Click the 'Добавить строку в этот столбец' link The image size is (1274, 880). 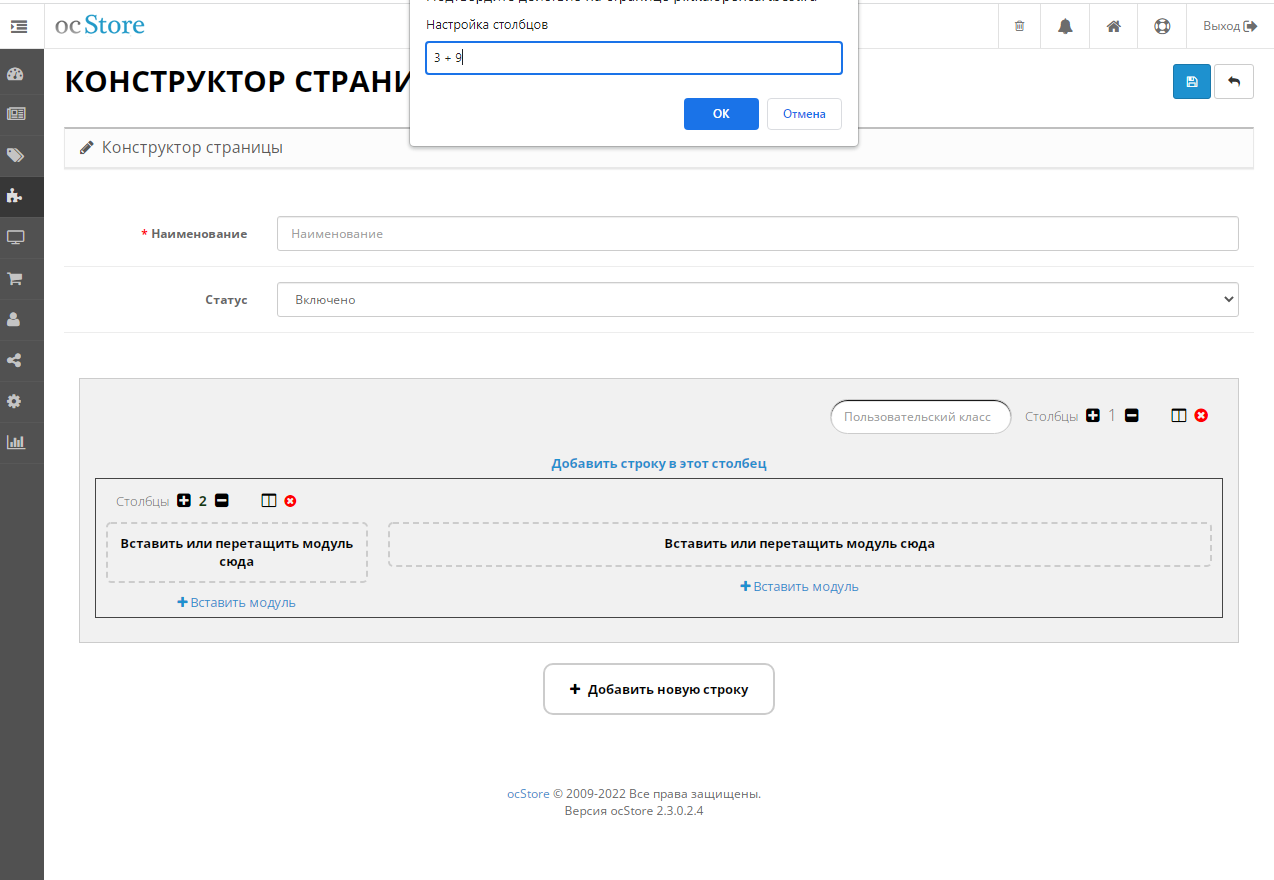tap(658, 464)
